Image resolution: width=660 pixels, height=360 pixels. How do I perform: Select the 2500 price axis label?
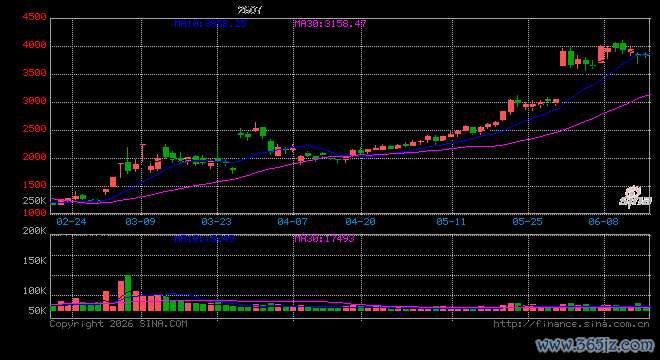tap(35, 129)
